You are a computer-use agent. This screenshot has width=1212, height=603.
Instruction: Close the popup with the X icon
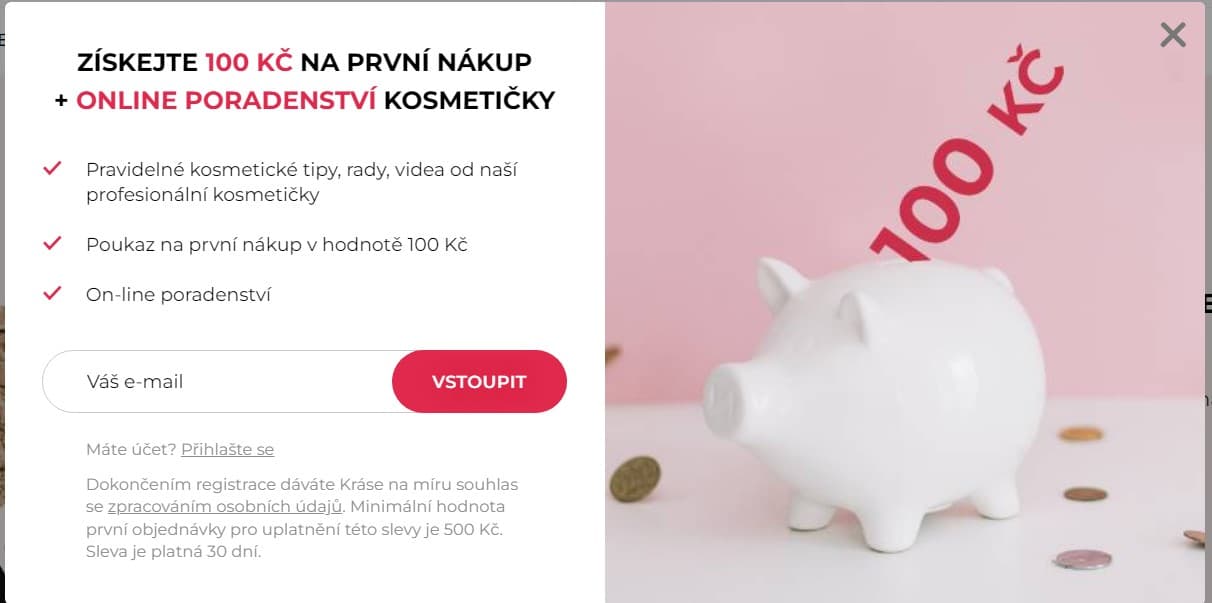click(x=1172, y=35)
